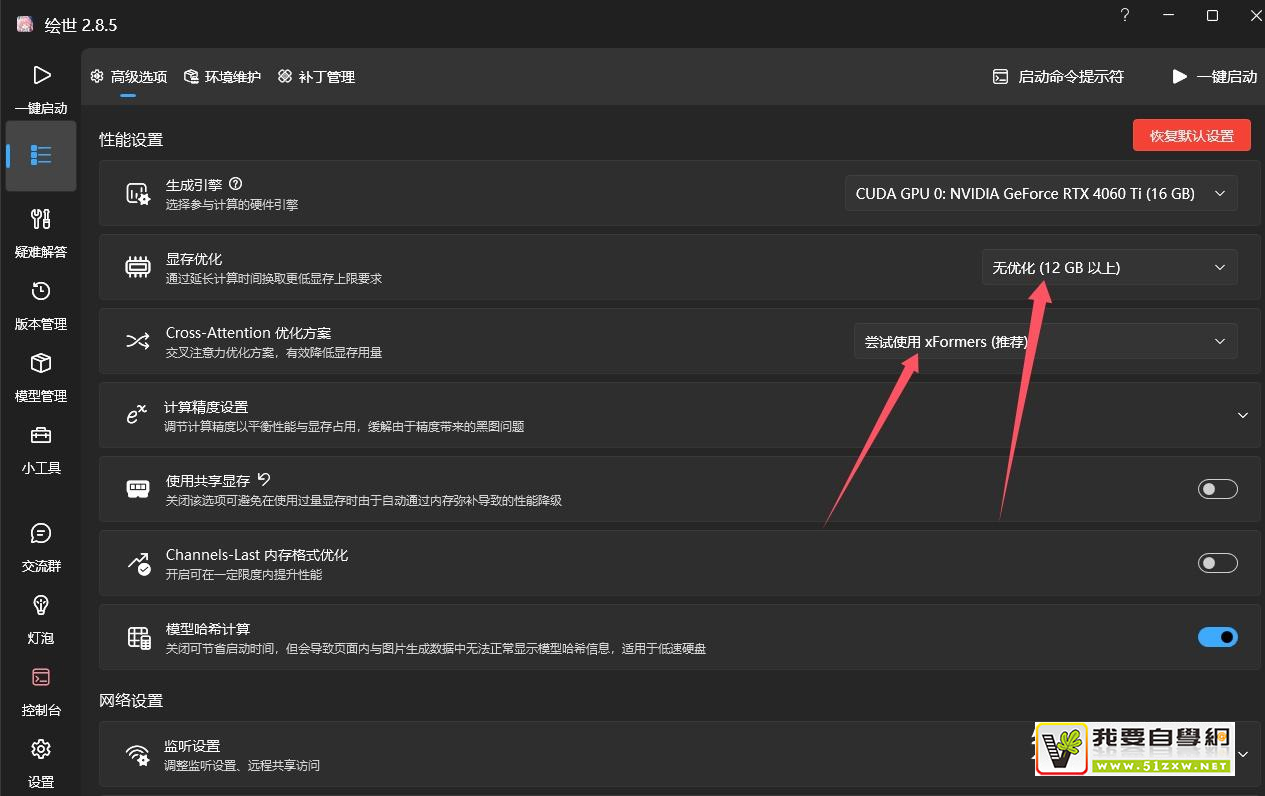
Task: Open 模型管理 model cube icon
Action: (x=41, y=364)
